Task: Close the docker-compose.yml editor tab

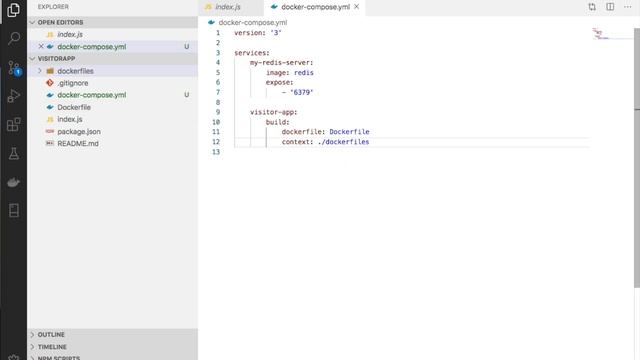Action: [x=356, y=7]
